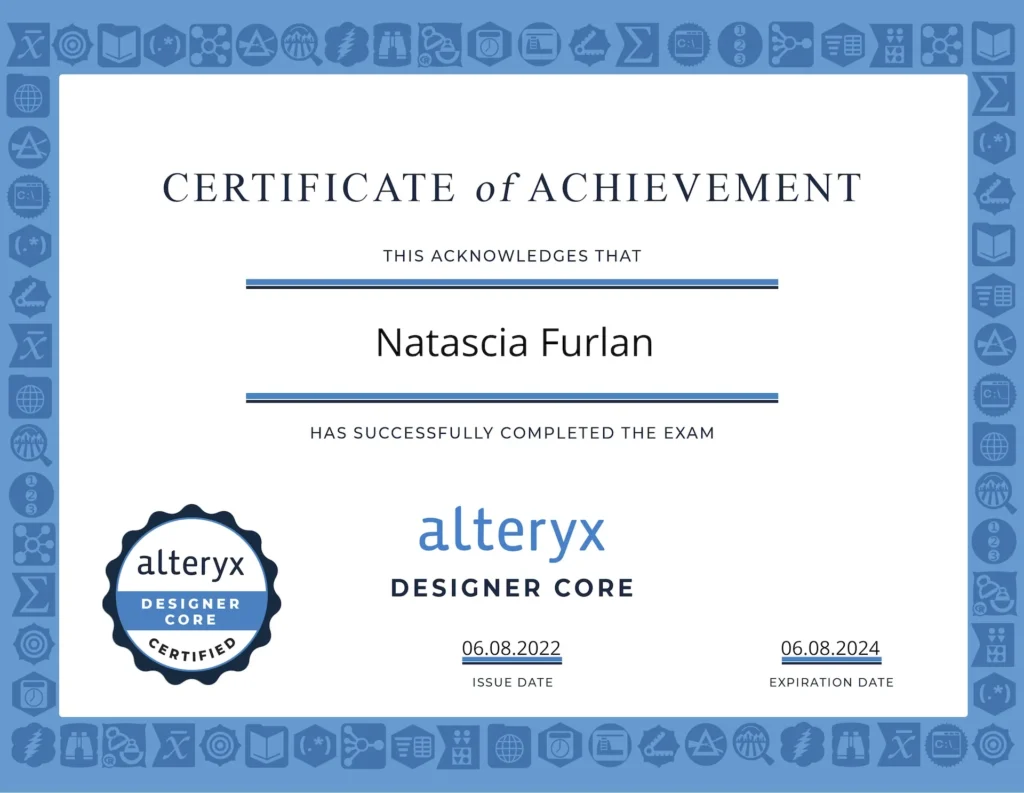Select the report table icon on the right border

(x=995, y=295)
